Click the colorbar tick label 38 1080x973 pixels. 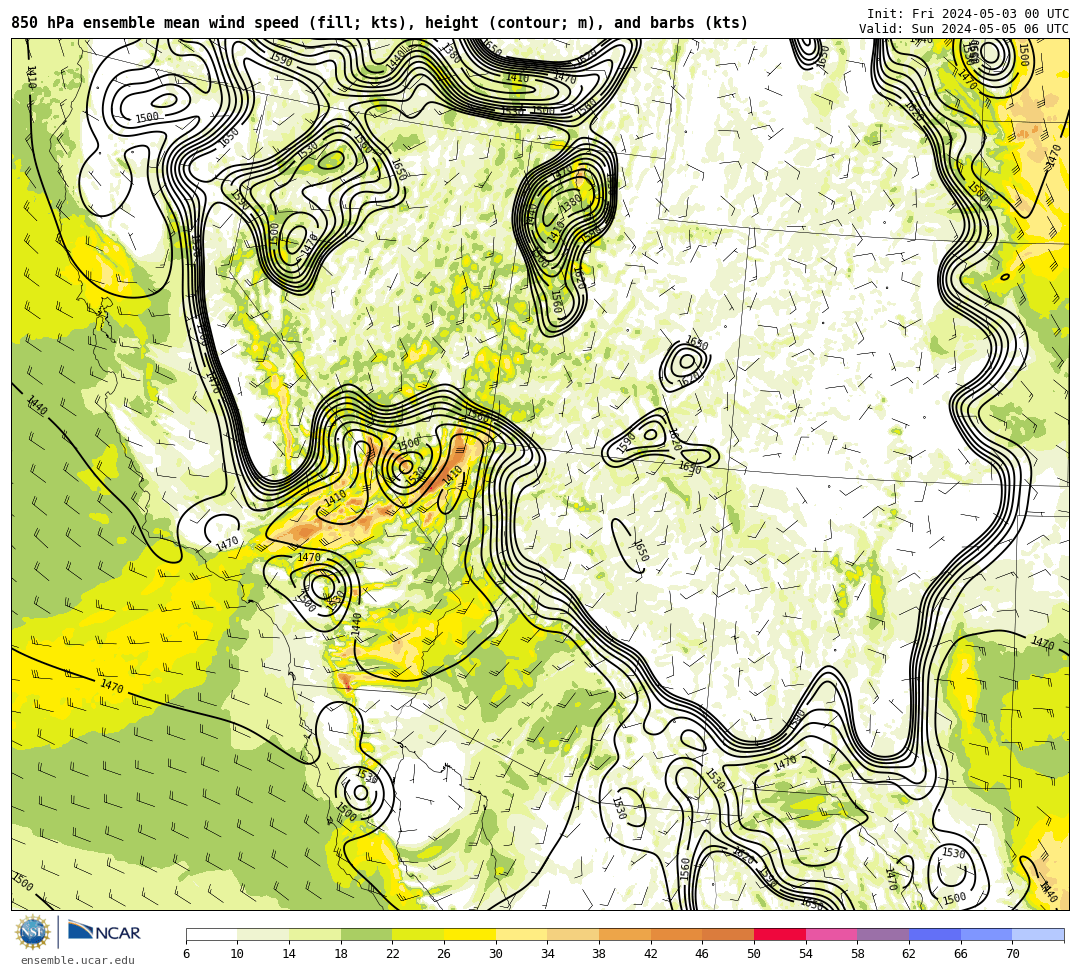coord(599,954)
